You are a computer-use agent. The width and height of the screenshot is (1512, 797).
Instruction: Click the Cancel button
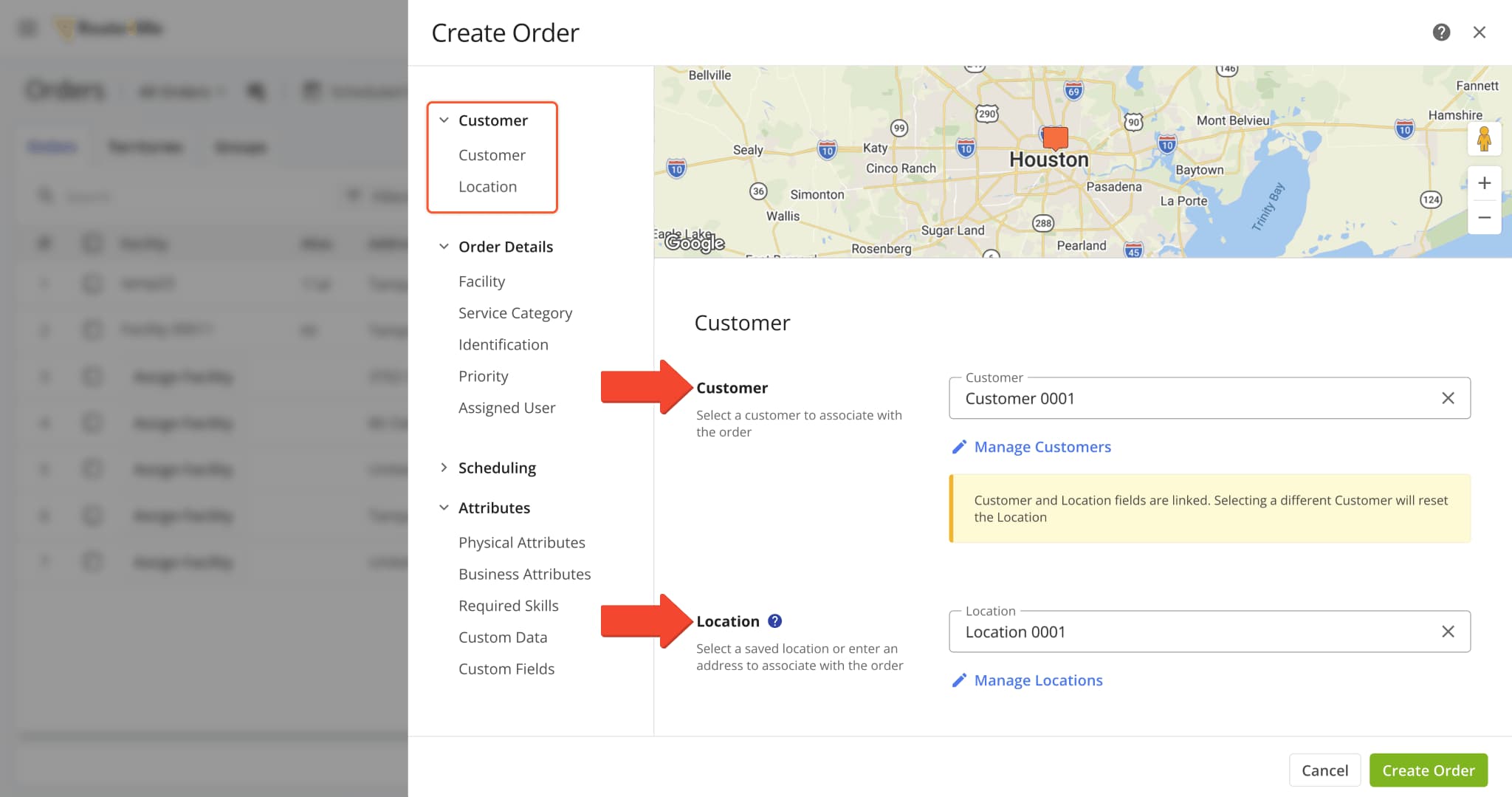pos(1325,770)
